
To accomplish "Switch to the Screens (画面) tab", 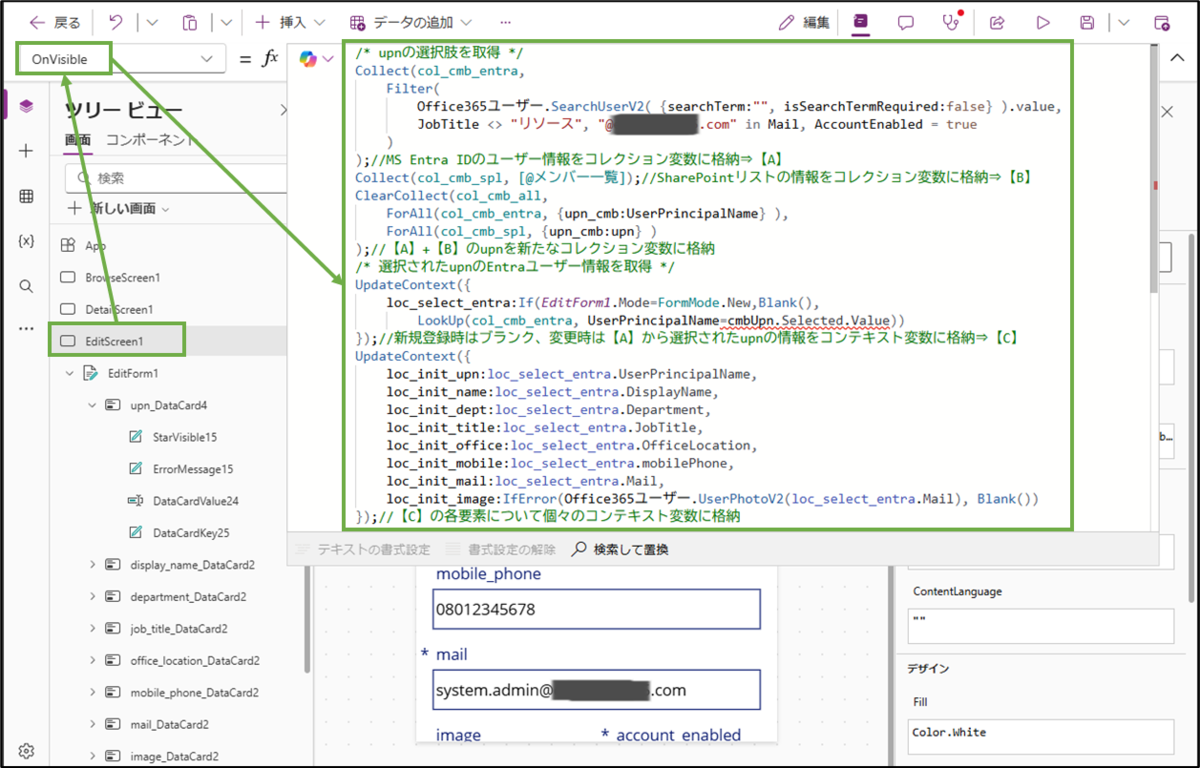I will tap(78, 140).
